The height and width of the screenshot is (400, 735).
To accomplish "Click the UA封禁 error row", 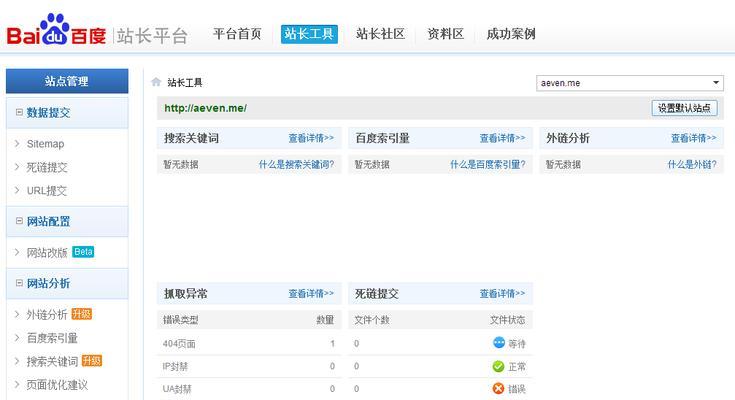I will point(249,389).
